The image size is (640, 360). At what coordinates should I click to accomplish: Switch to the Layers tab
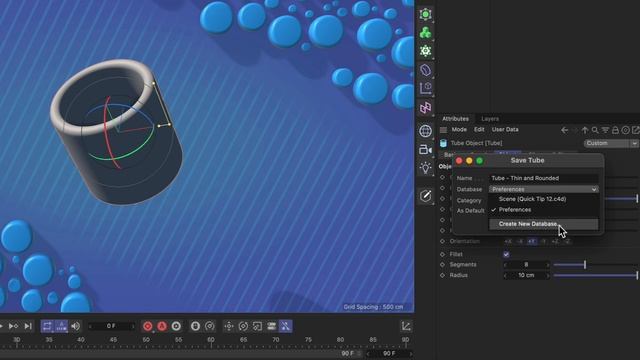[490, 119]
